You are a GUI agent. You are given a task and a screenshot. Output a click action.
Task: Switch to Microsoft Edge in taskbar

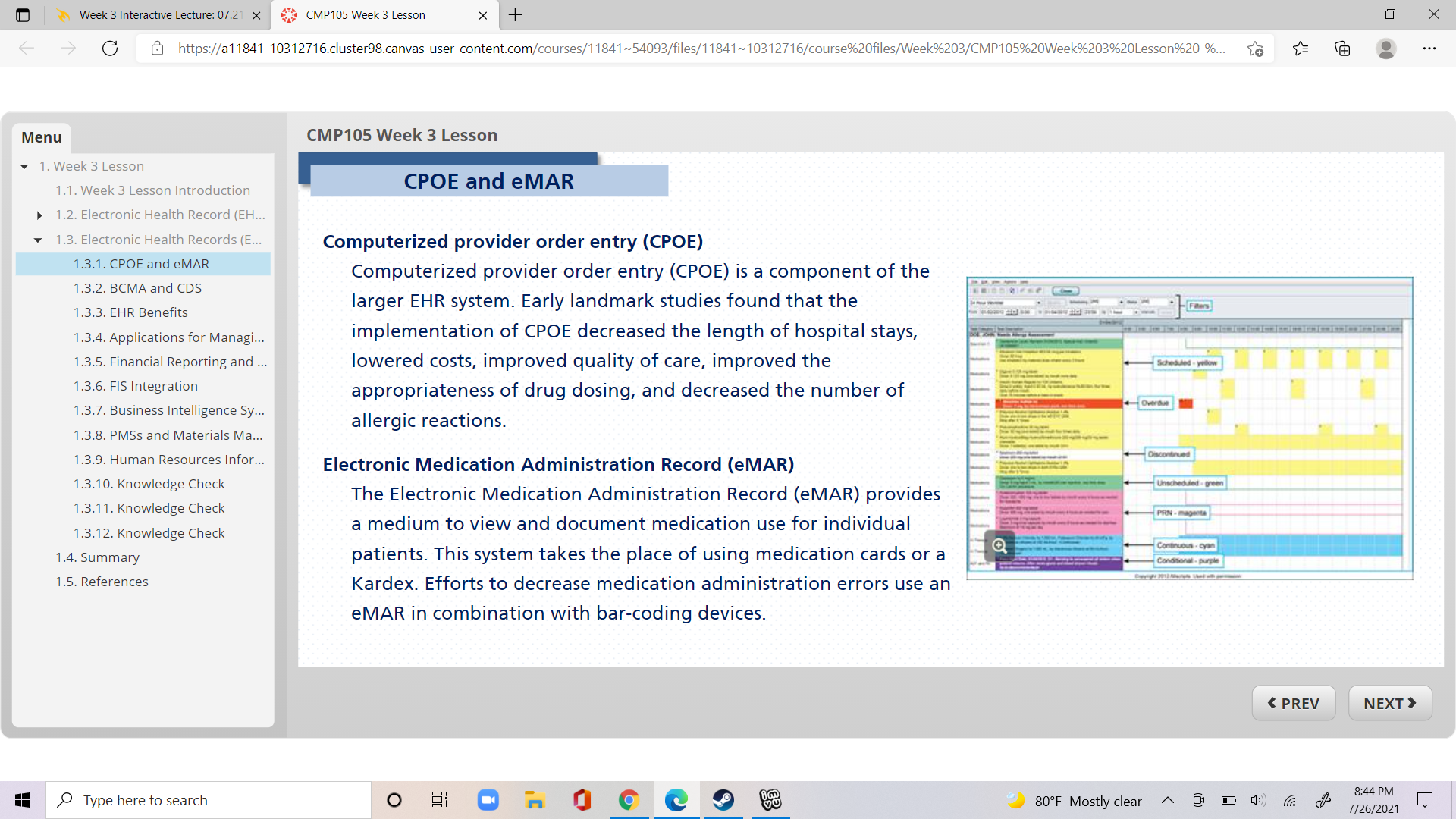(x=676, y=800)
